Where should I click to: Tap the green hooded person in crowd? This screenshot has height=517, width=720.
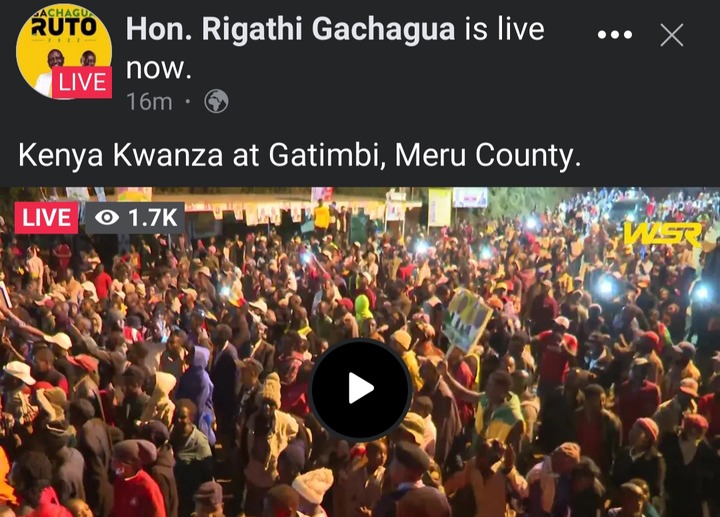363,309
